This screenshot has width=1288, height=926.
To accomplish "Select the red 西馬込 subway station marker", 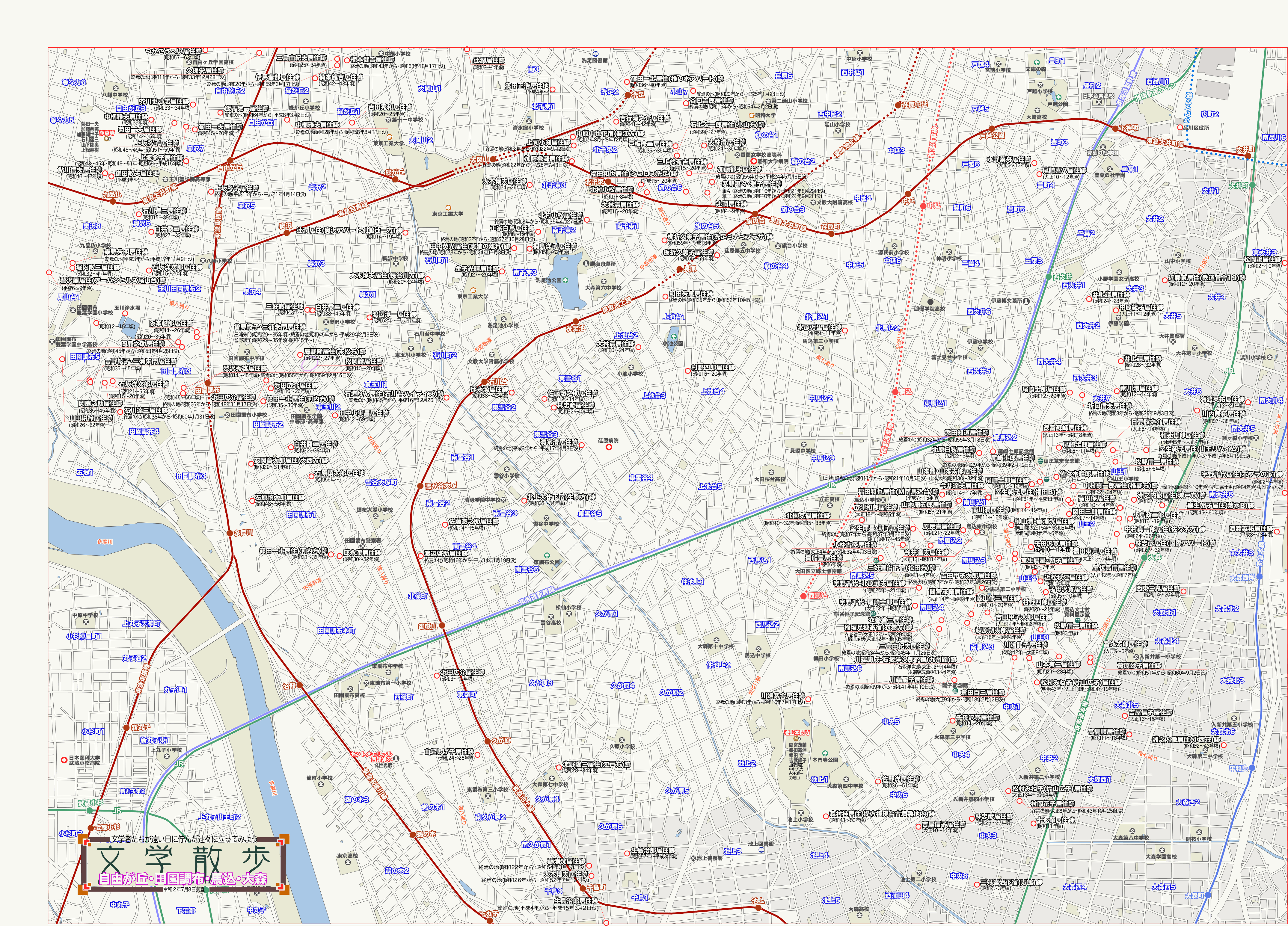I will (x=804, y=596).
